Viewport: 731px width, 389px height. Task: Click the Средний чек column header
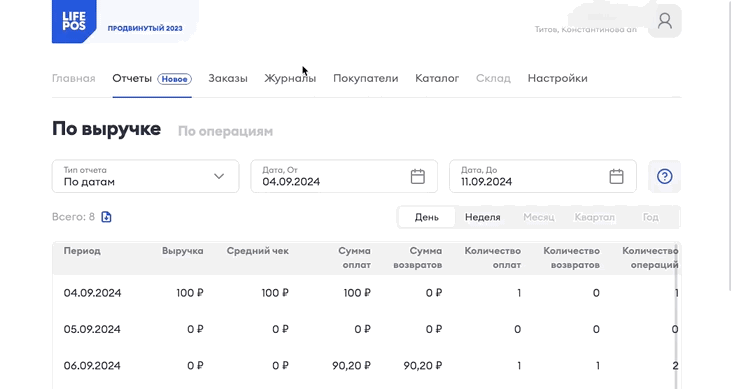[x=258, y=251]
